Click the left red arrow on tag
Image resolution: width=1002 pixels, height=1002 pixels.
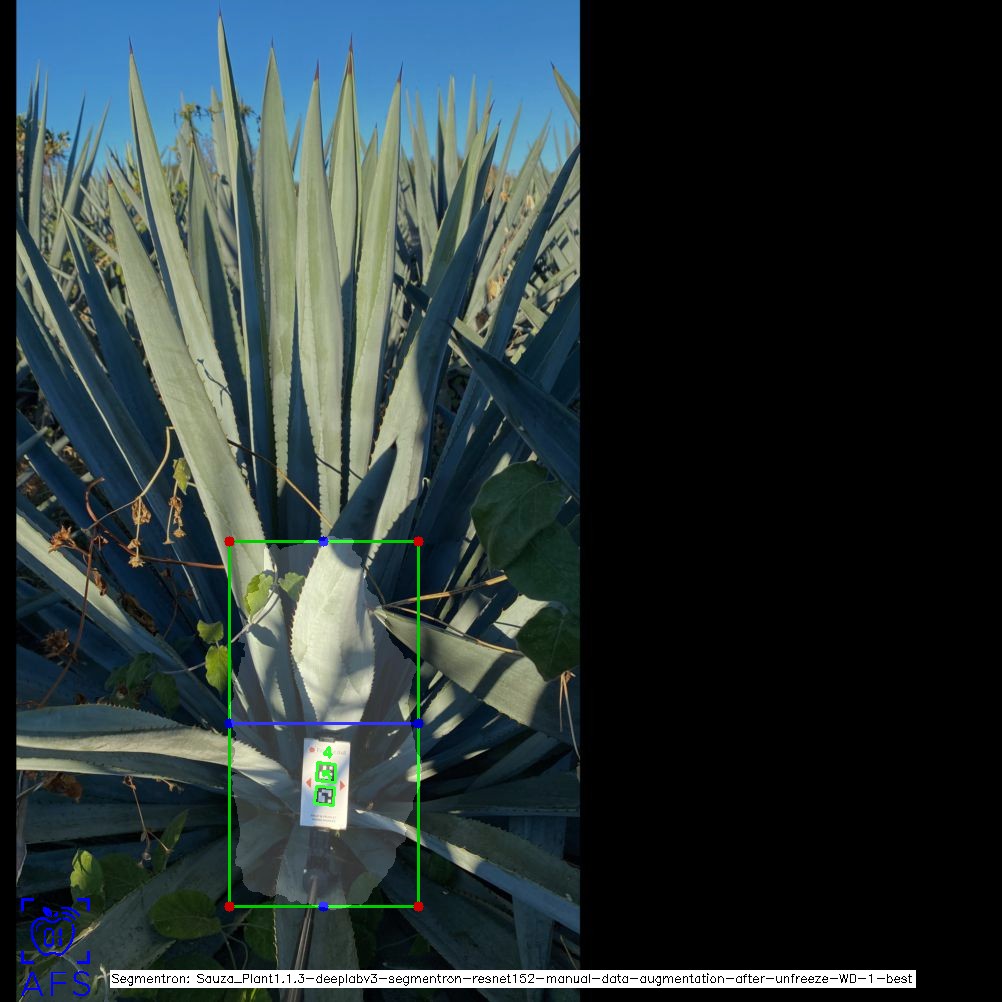point(308,784)
